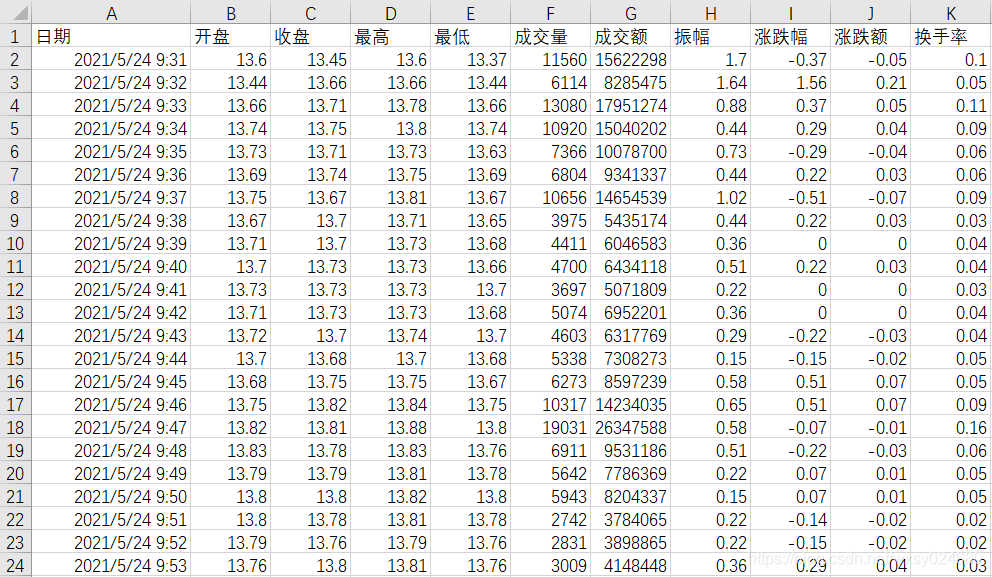This screenshot has width=992, height=577.
Task: Select the amount cell 17951274
Action: [631, 106]
